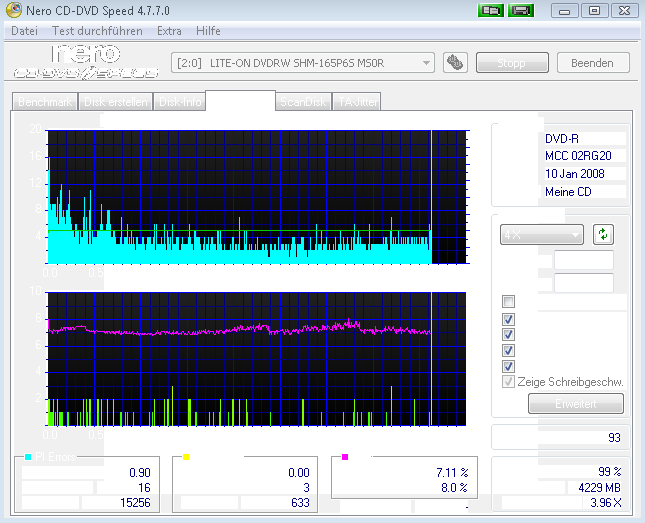Click the magenta Jitter legend square
Viewport: 645px width, 523px height.
[344, 457]
